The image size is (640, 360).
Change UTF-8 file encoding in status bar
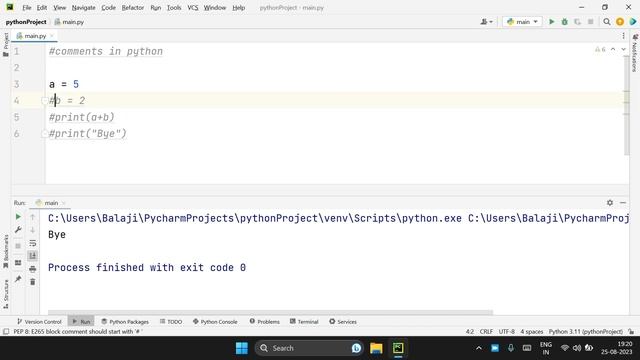coord(507,332)
